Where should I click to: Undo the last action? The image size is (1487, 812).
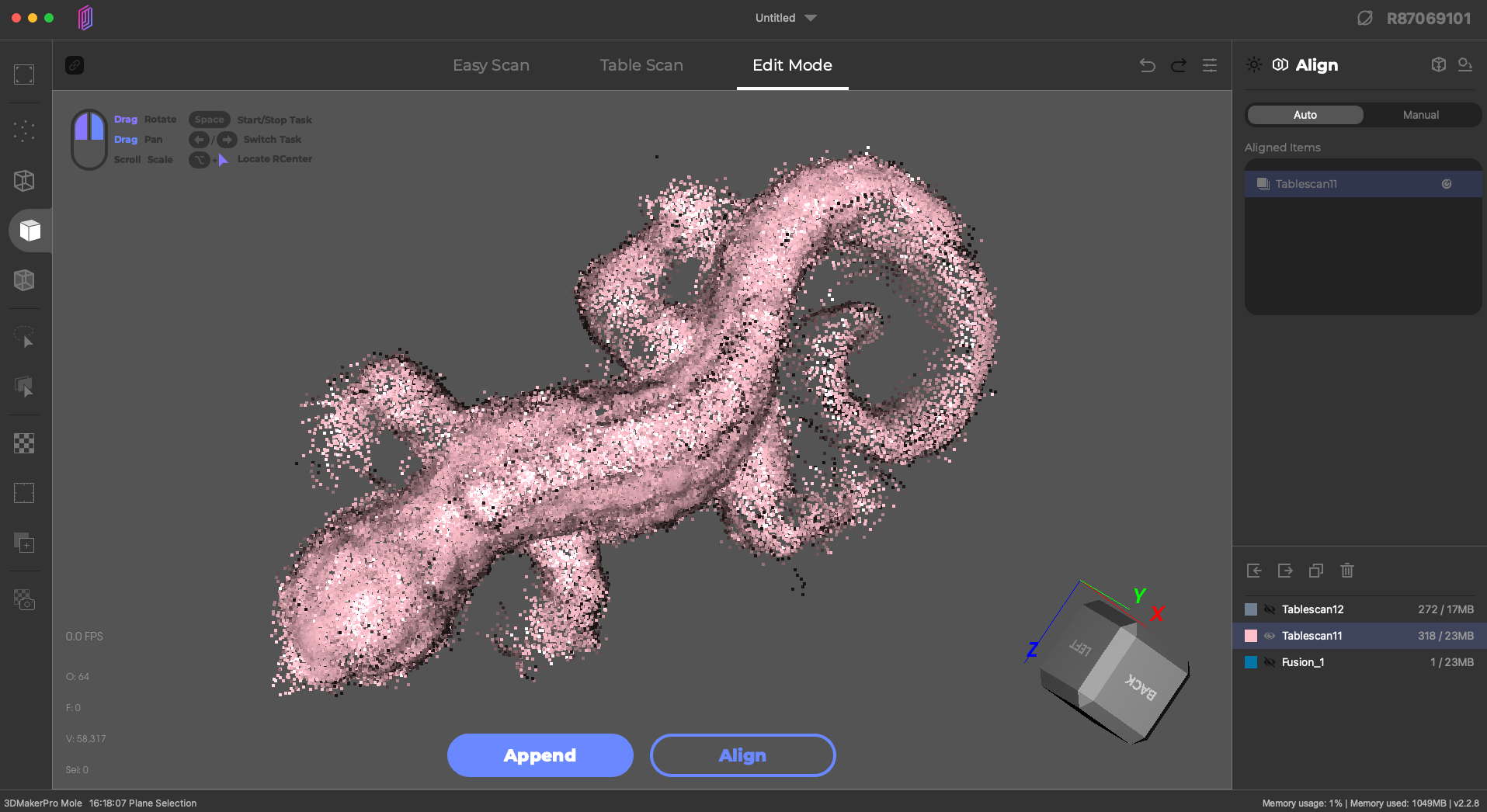click(1148, 65)
